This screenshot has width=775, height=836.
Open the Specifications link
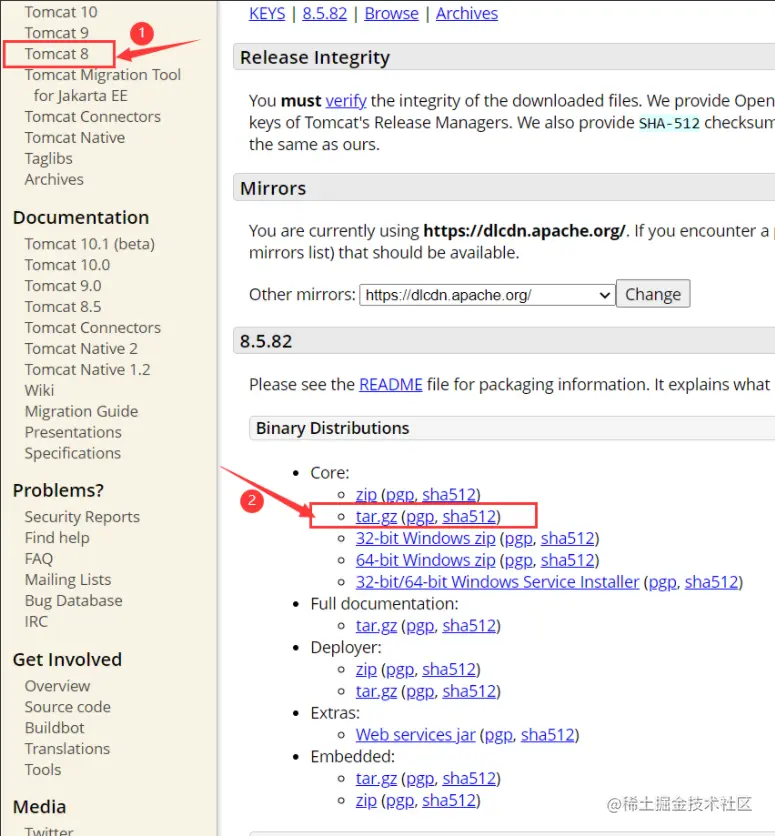pyautogui.click(x=73, y=453)
